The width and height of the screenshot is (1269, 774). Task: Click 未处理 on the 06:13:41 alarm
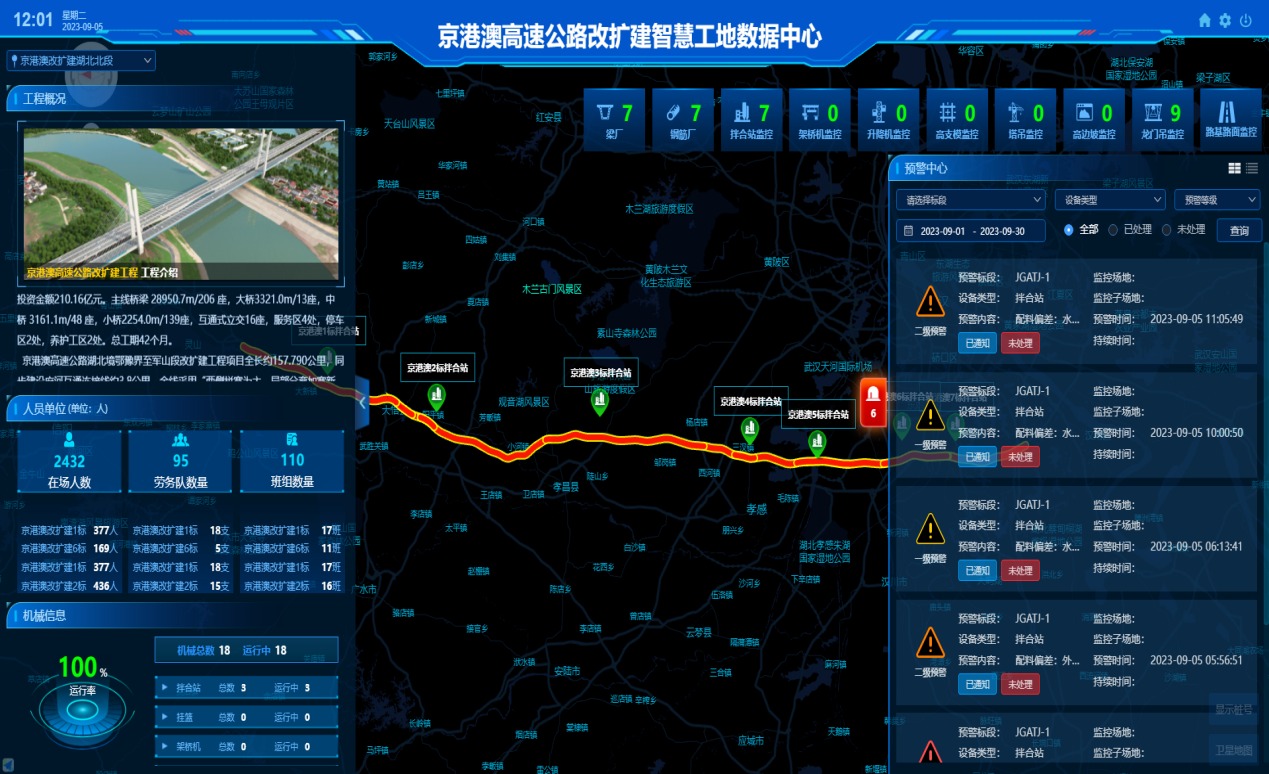point(1020,571)
